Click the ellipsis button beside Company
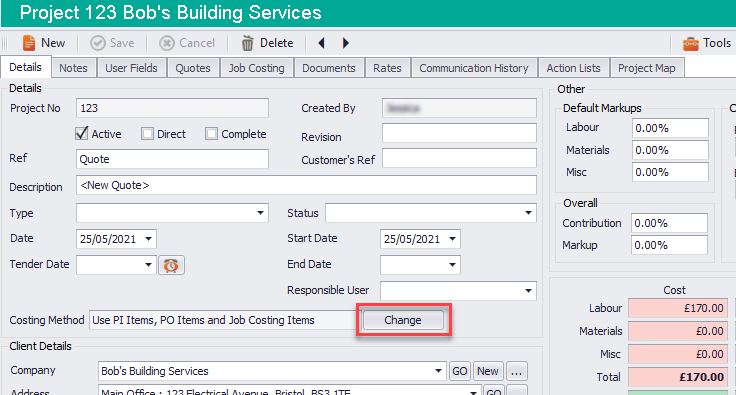Screen dimensions: 736x395 click(516, 371)
